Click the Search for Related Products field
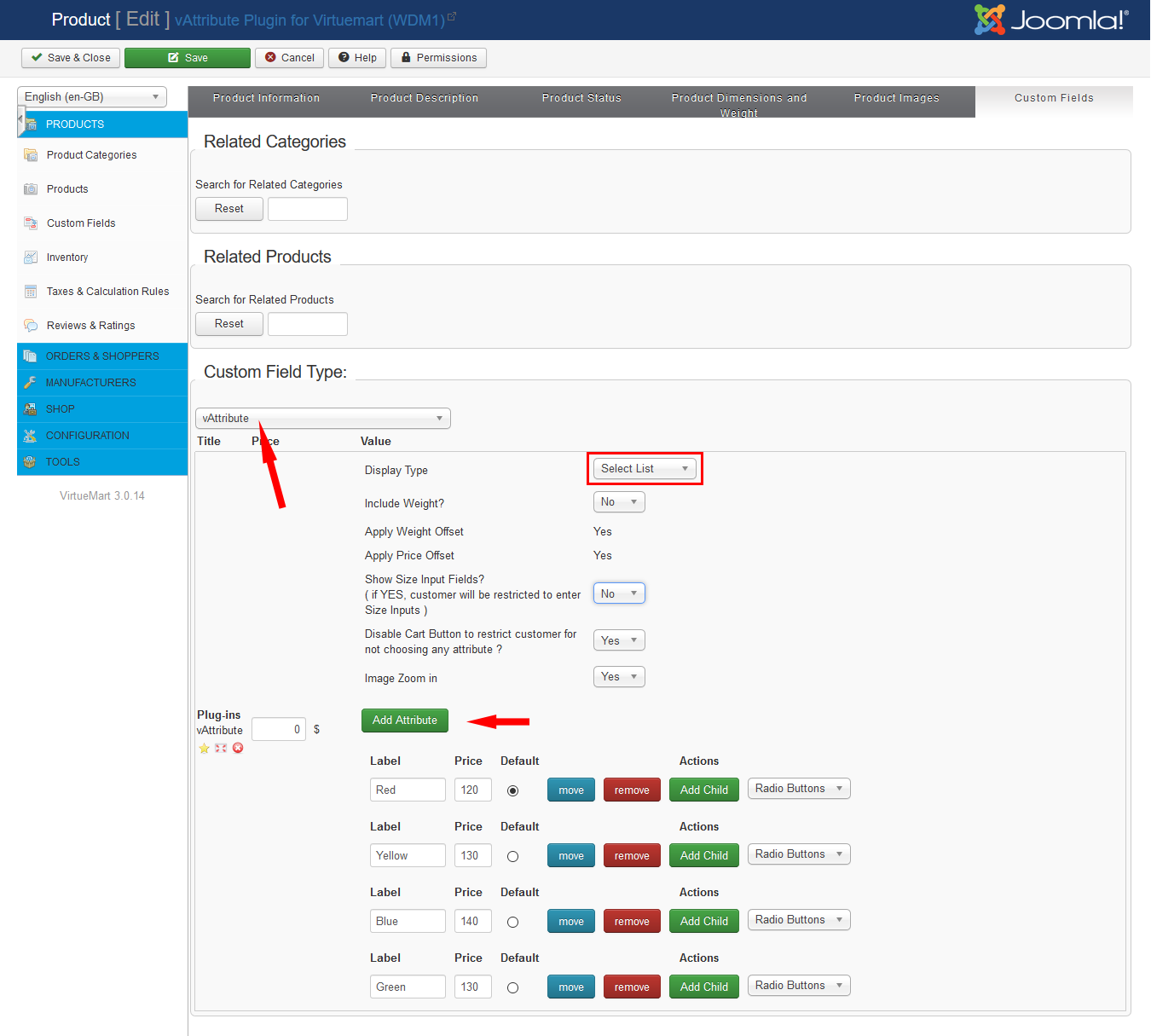Screen dimensions: 1151x1036 307,324
